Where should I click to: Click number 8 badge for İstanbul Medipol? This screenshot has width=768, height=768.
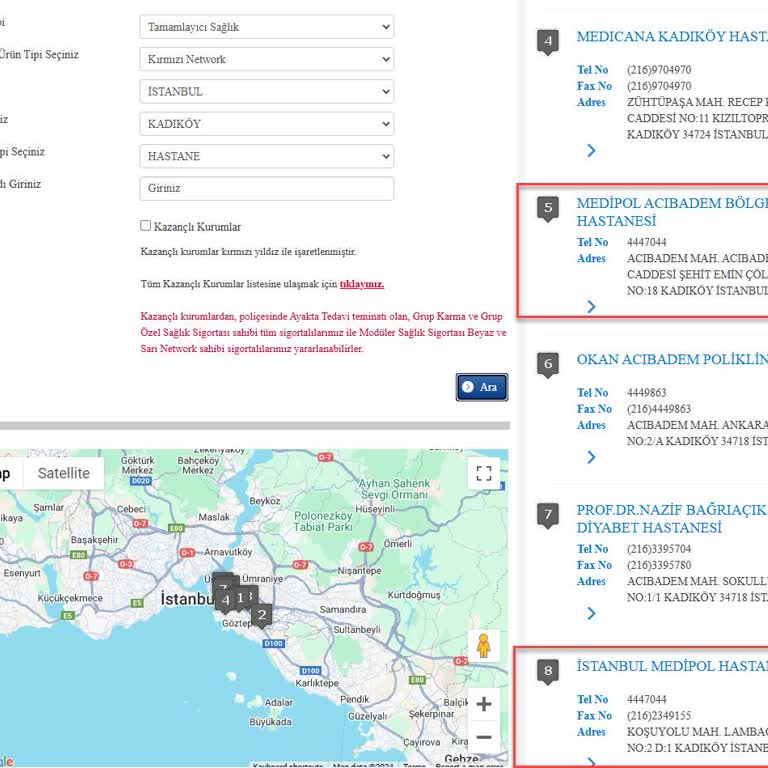coord(547,671)
